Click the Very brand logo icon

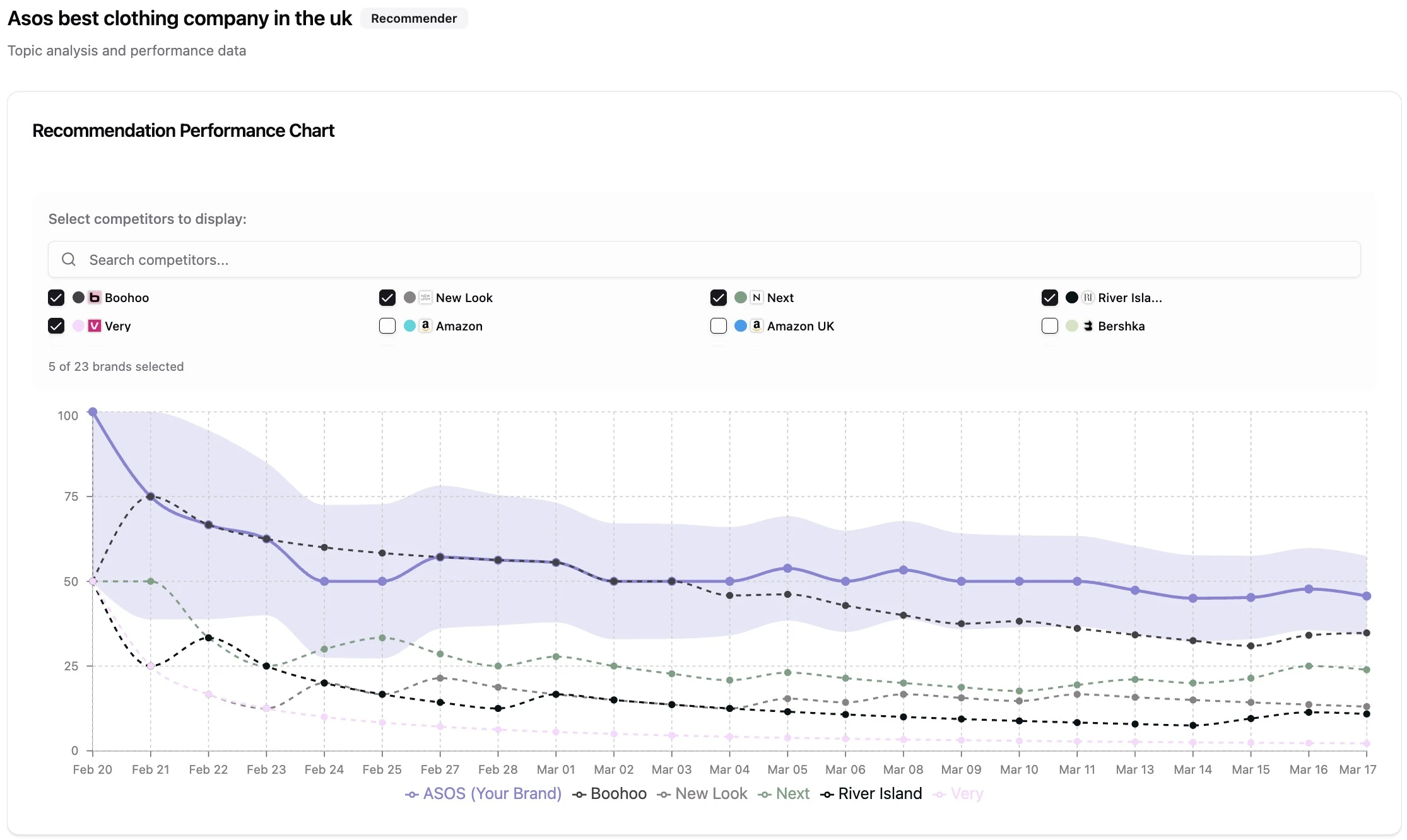[x=95, y=326]
